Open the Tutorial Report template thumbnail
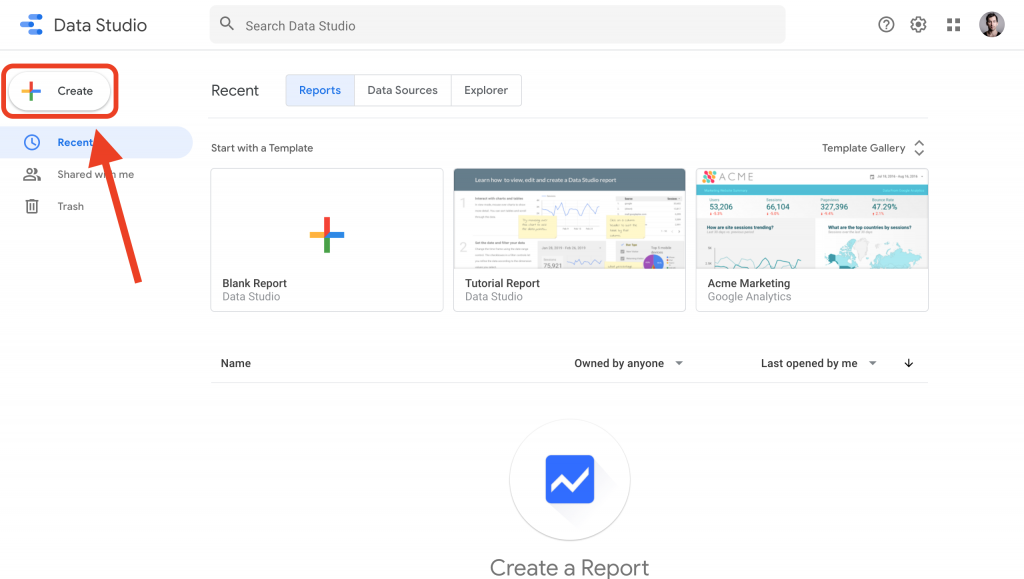The height and width of the screenshot is (579, 1024). click(569, 219)
